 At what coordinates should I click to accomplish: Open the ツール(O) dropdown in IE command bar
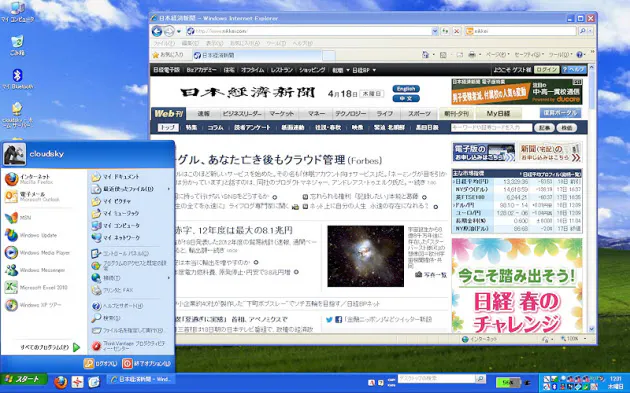[x=560, y=55]
